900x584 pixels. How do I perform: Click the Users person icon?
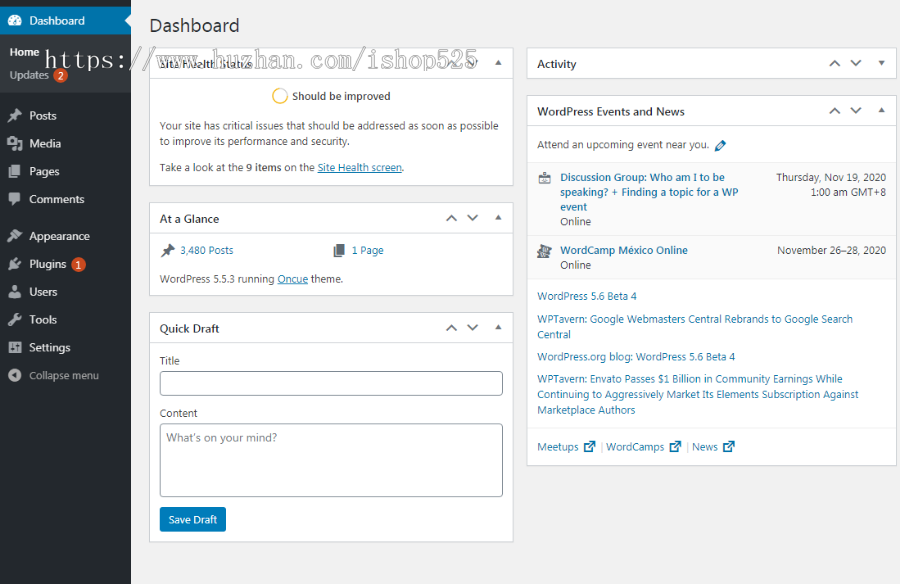click(x=15, y=292)
